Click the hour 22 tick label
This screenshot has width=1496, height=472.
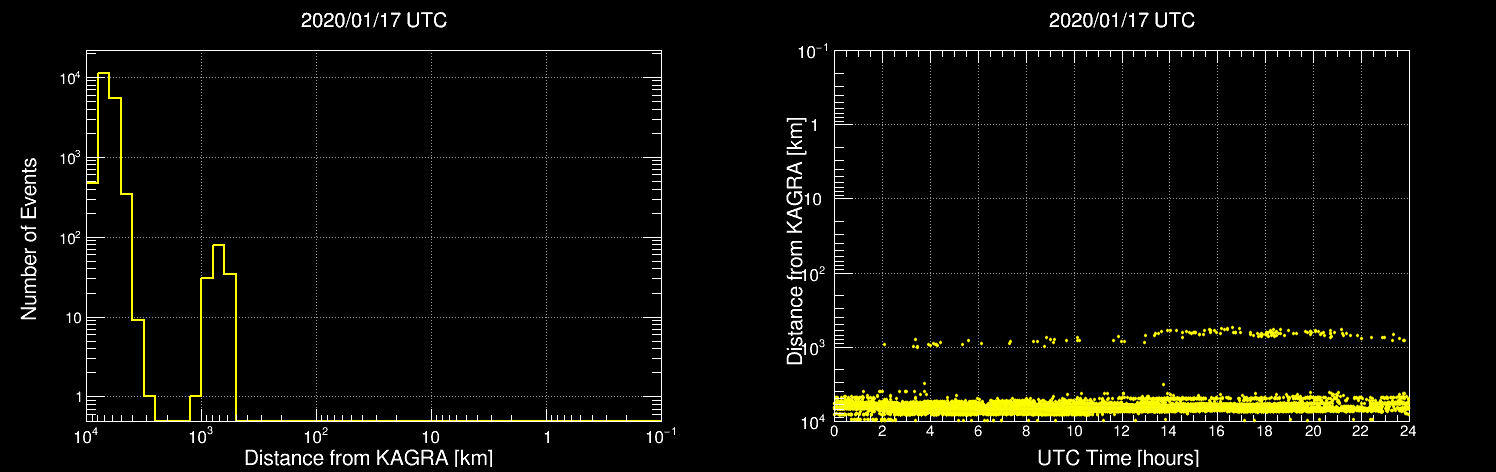tap(1361, 431)
